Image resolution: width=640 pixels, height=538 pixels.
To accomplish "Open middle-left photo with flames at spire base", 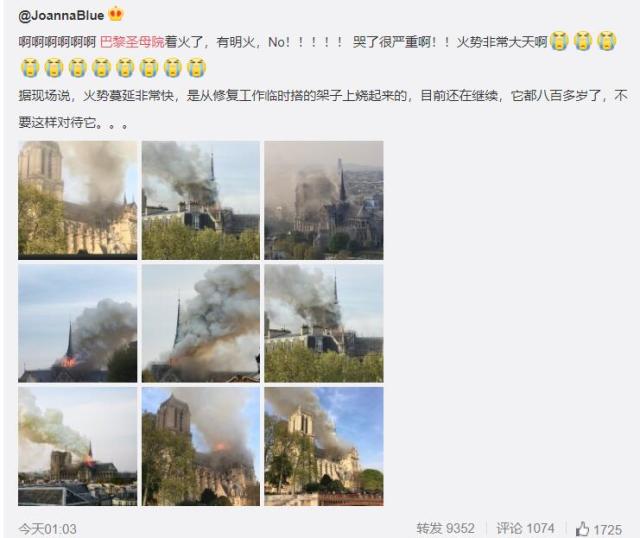I will pos(78,323).
